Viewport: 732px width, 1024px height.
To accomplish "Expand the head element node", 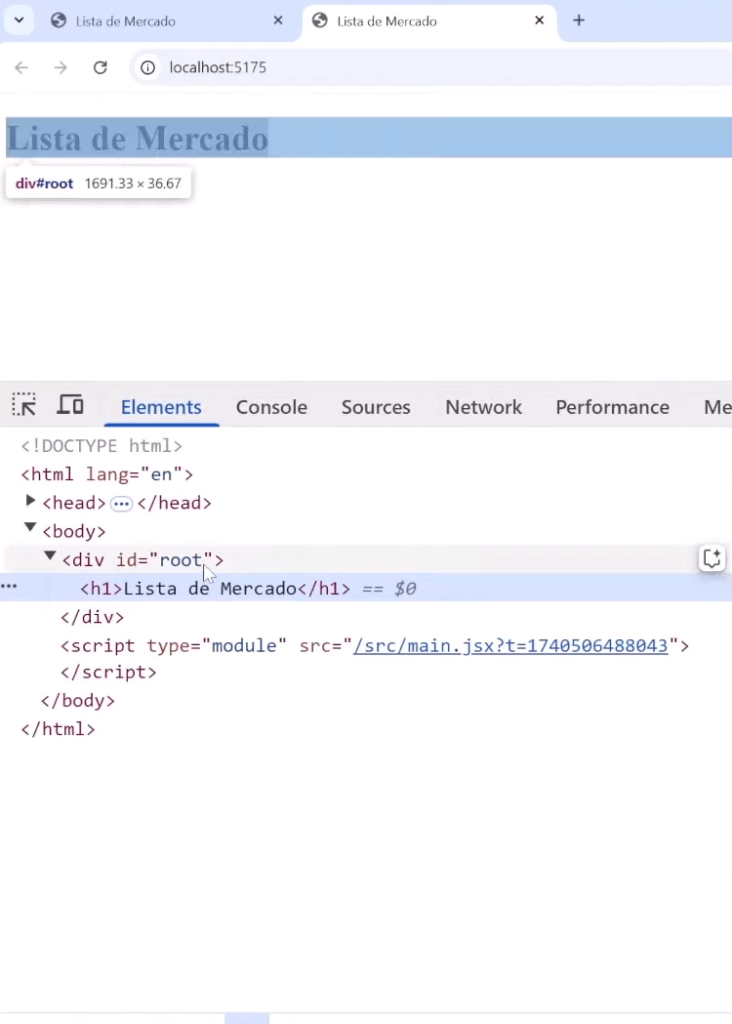I will 30,502.
